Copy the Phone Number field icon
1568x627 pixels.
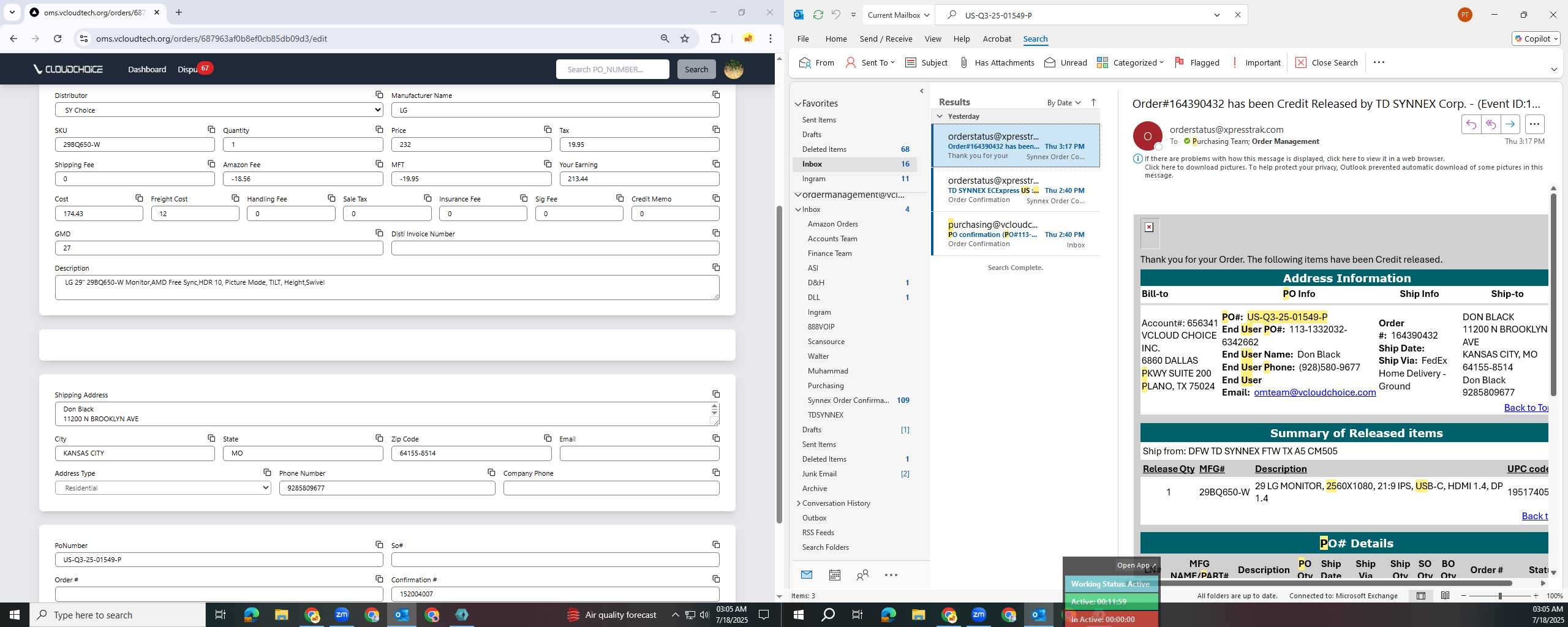pos(491,472)
